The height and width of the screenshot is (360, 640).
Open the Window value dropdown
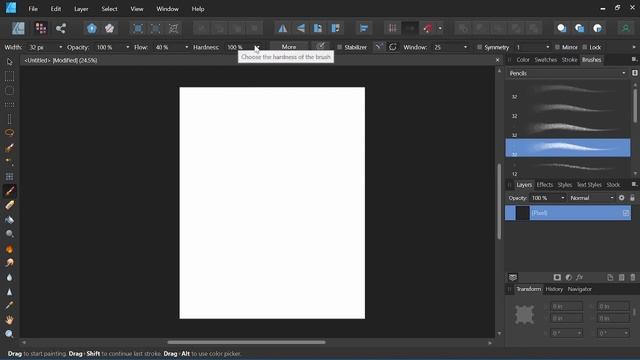(x=465, y=47)
